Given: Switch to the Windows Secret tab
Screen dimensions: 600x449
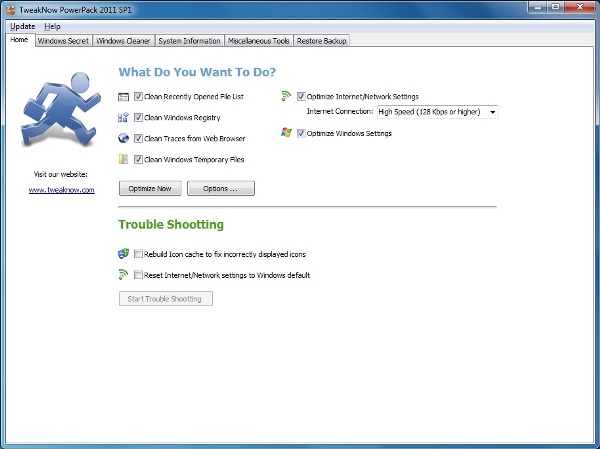Looking at the screenshot, I should (63, 41).
